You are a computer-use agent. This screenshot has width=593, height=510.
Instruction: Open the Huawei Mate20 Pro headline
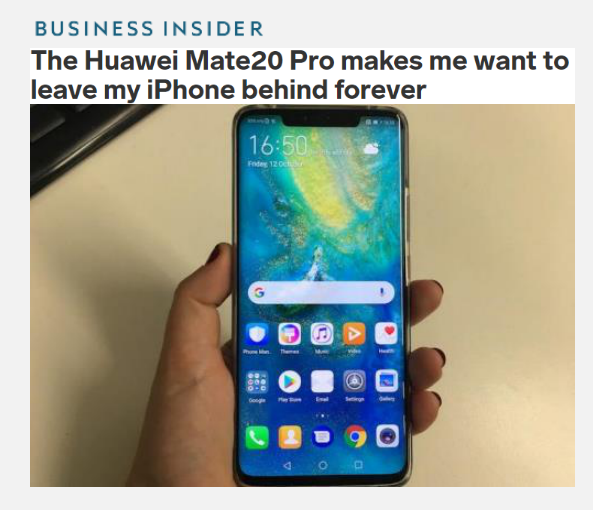coord(300,75)
